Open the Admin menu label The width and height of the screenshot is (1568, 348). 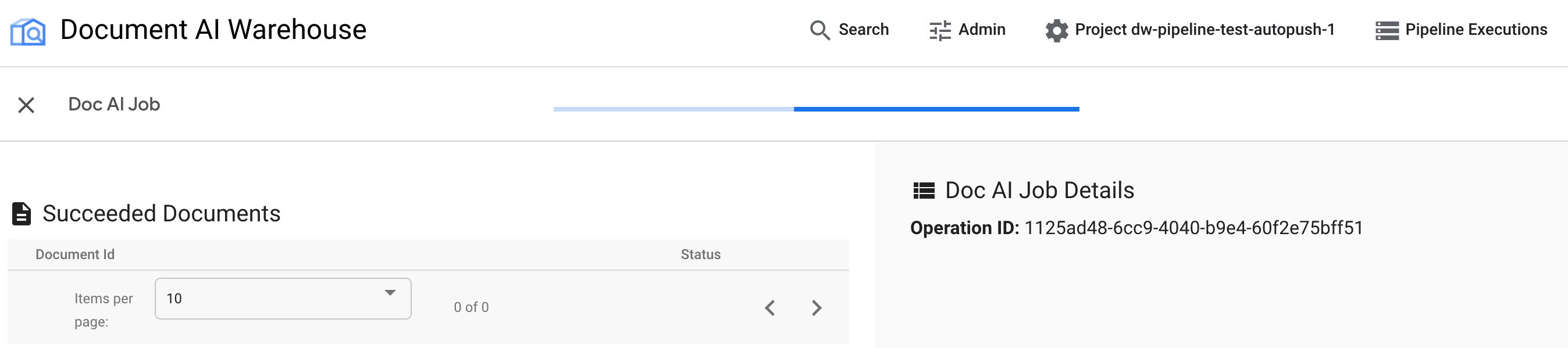coord(981,30)
